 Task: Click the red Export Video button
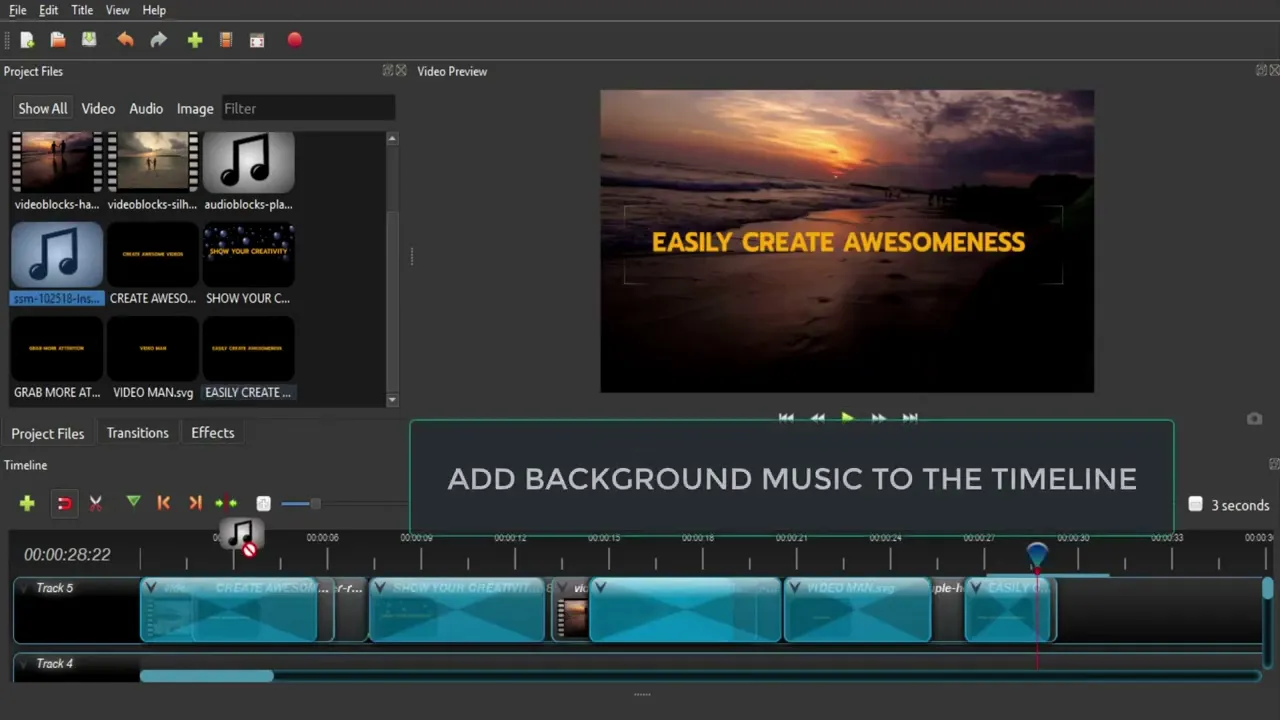[294, 40]
